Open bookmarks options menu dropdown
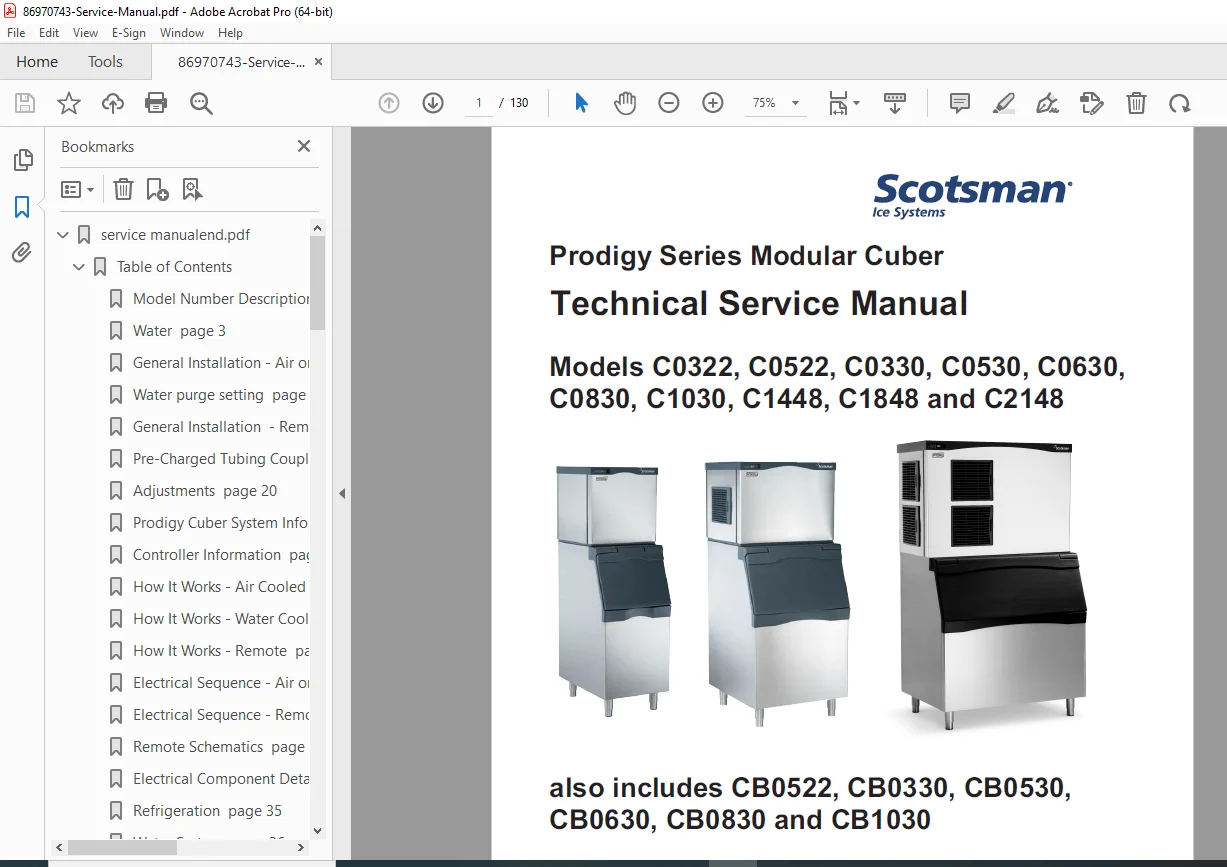 [x=78, y=189]
